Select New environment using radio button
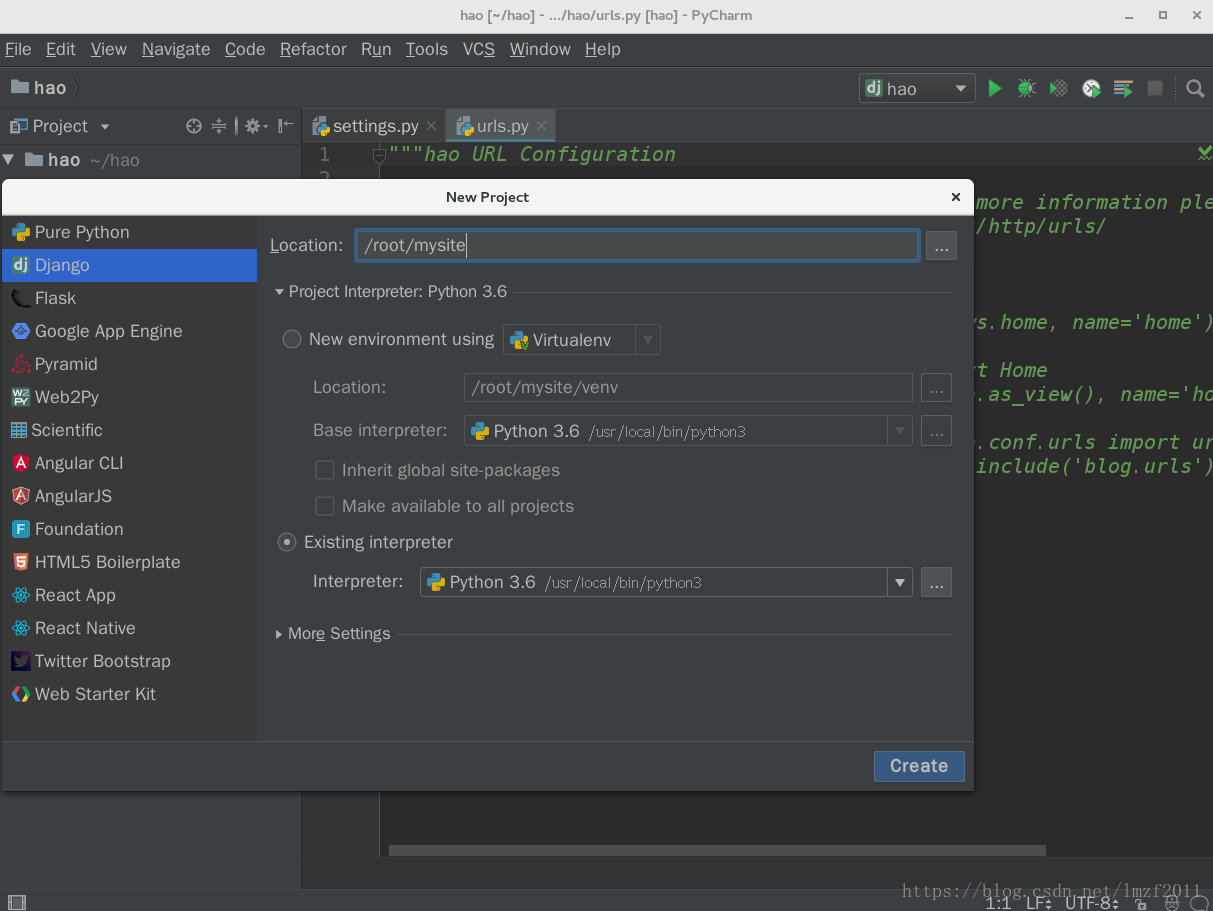The height and width of the screenshot is (911, 1213). coord(292,339)
